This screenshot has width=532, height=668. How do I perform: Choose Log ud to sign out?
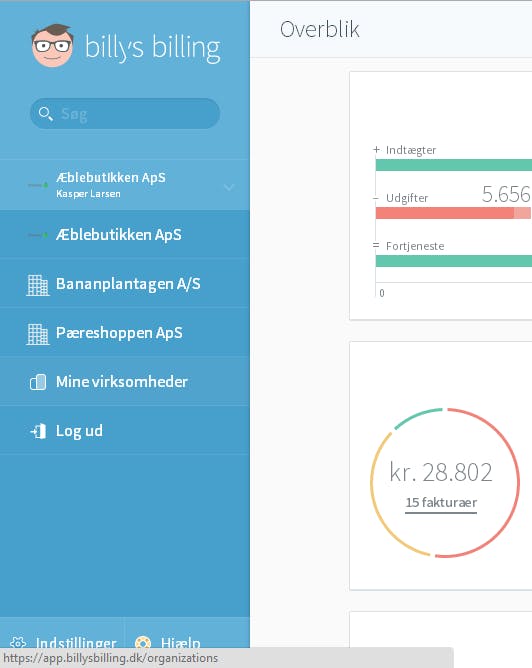[125, 431]
